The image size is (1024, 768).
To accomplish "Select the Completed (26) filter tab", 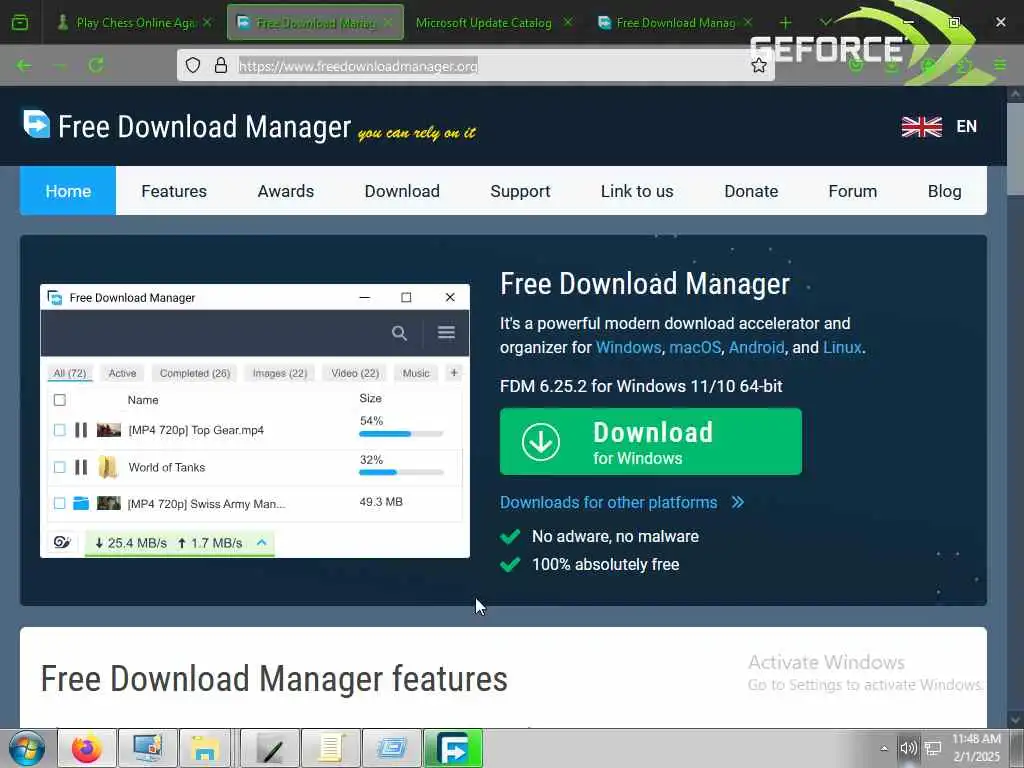I will tap(195, 373).
